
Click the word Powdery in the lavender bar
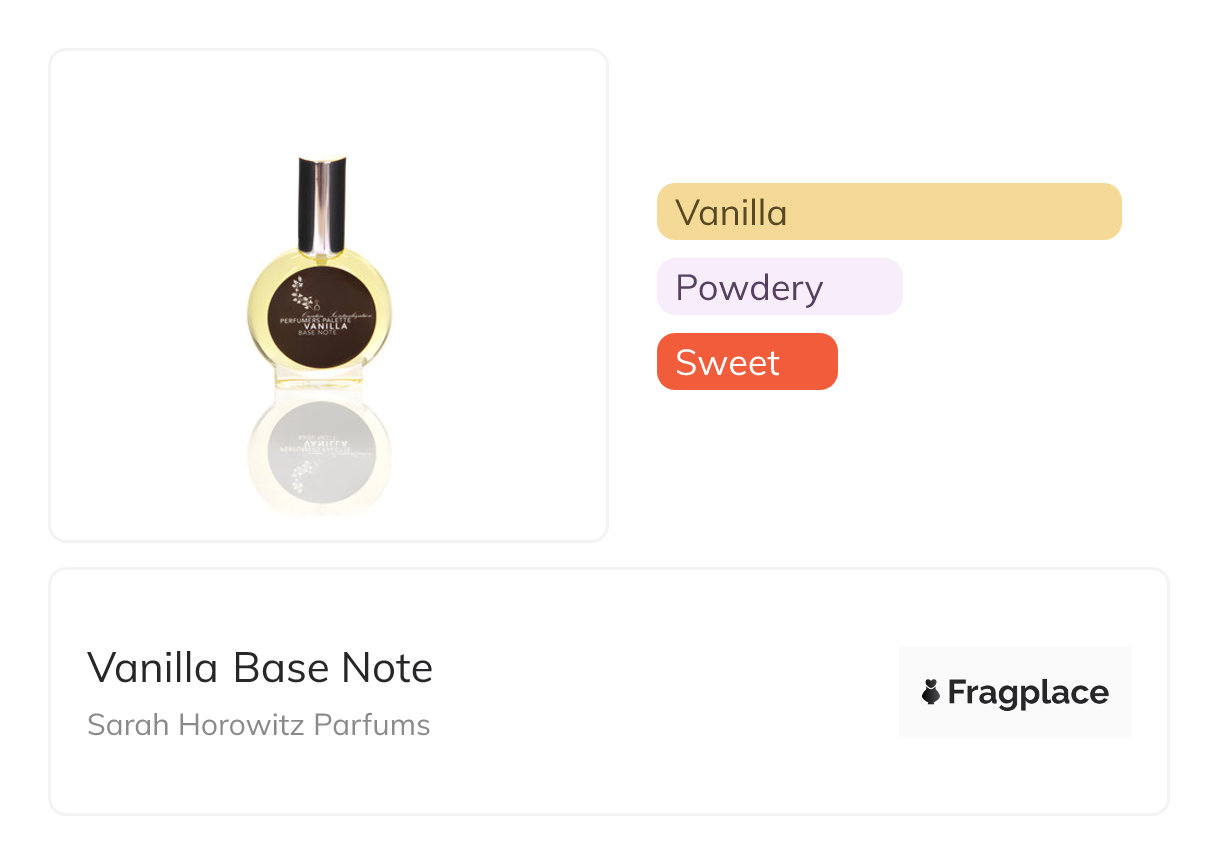pyautogui.click(x=749, y=288)
